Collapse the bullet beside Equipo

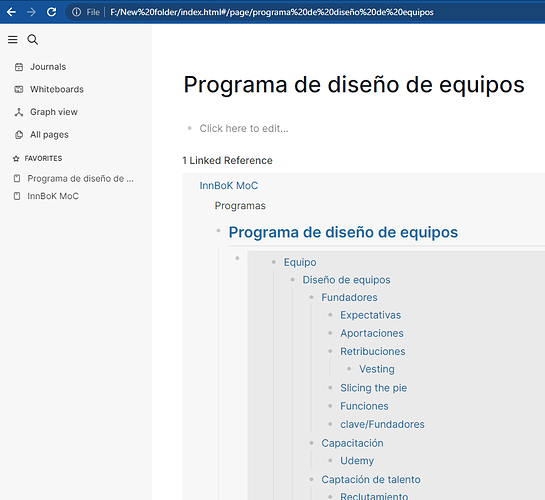click(x=274, y=262)
